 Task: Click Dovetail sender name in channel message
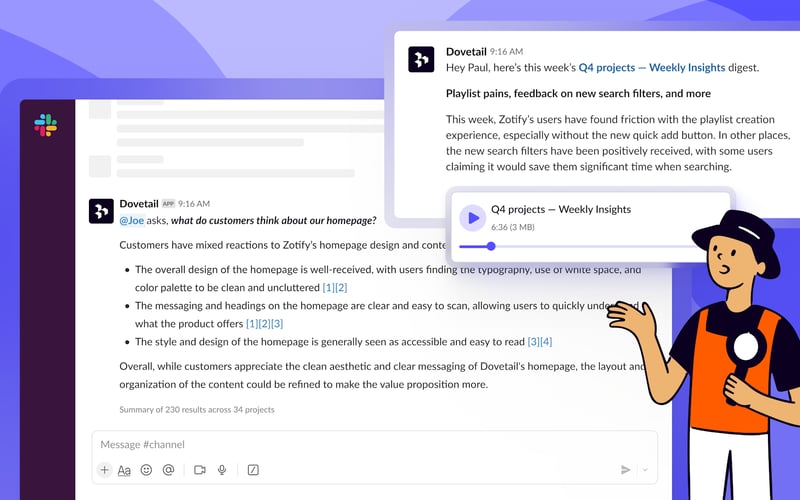pos(139,204)
